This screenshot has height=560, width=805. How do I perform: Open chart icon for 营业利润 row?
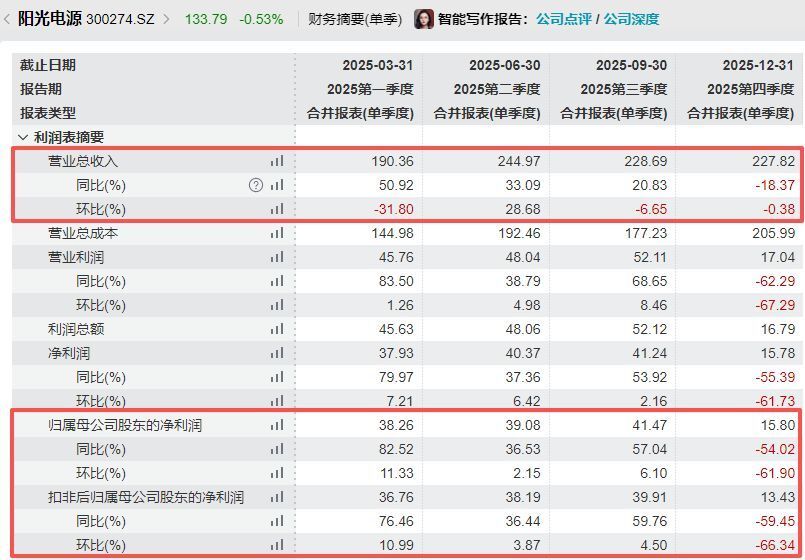(277, 257)
